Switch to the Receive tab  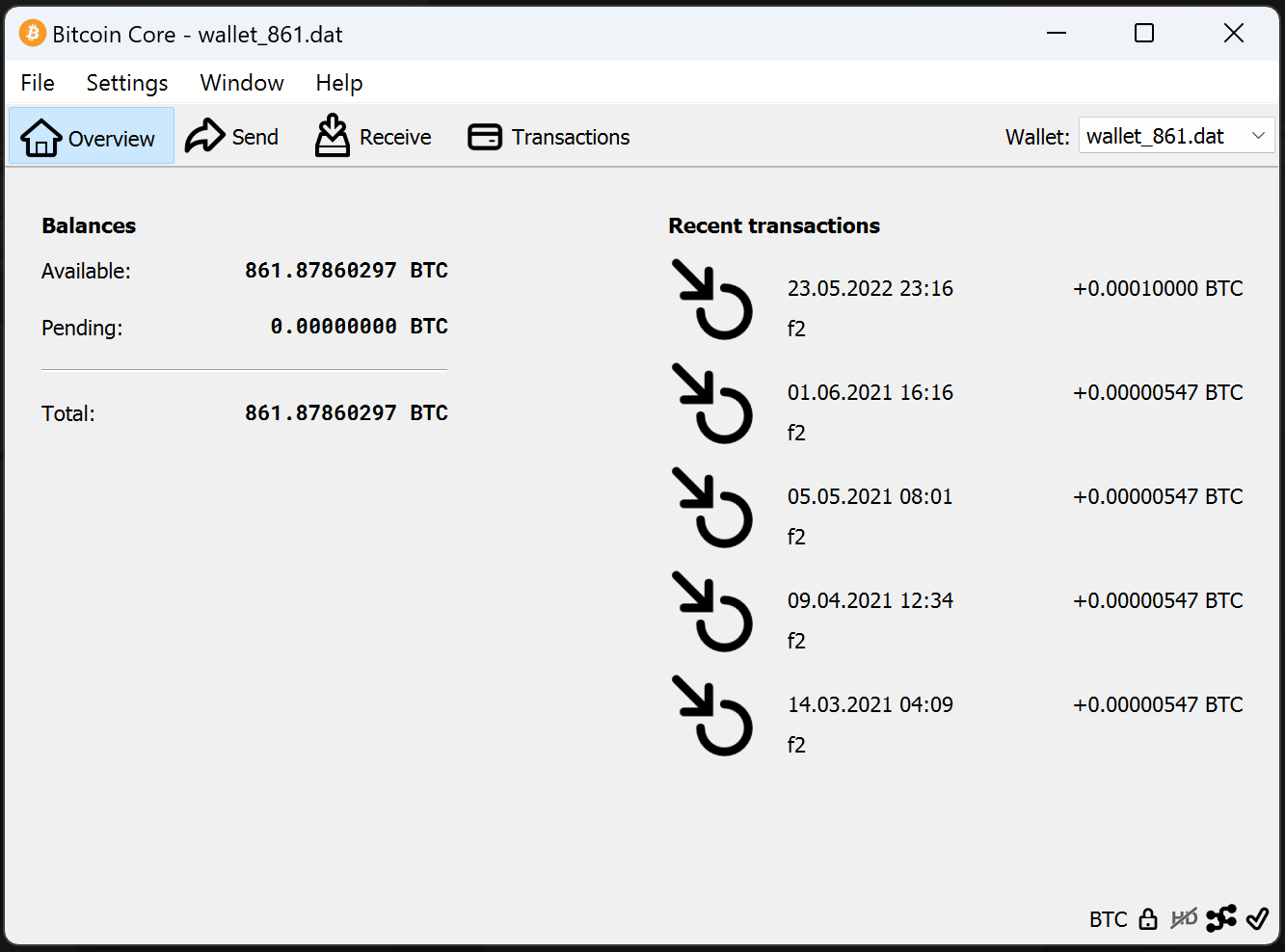[373, 137]
